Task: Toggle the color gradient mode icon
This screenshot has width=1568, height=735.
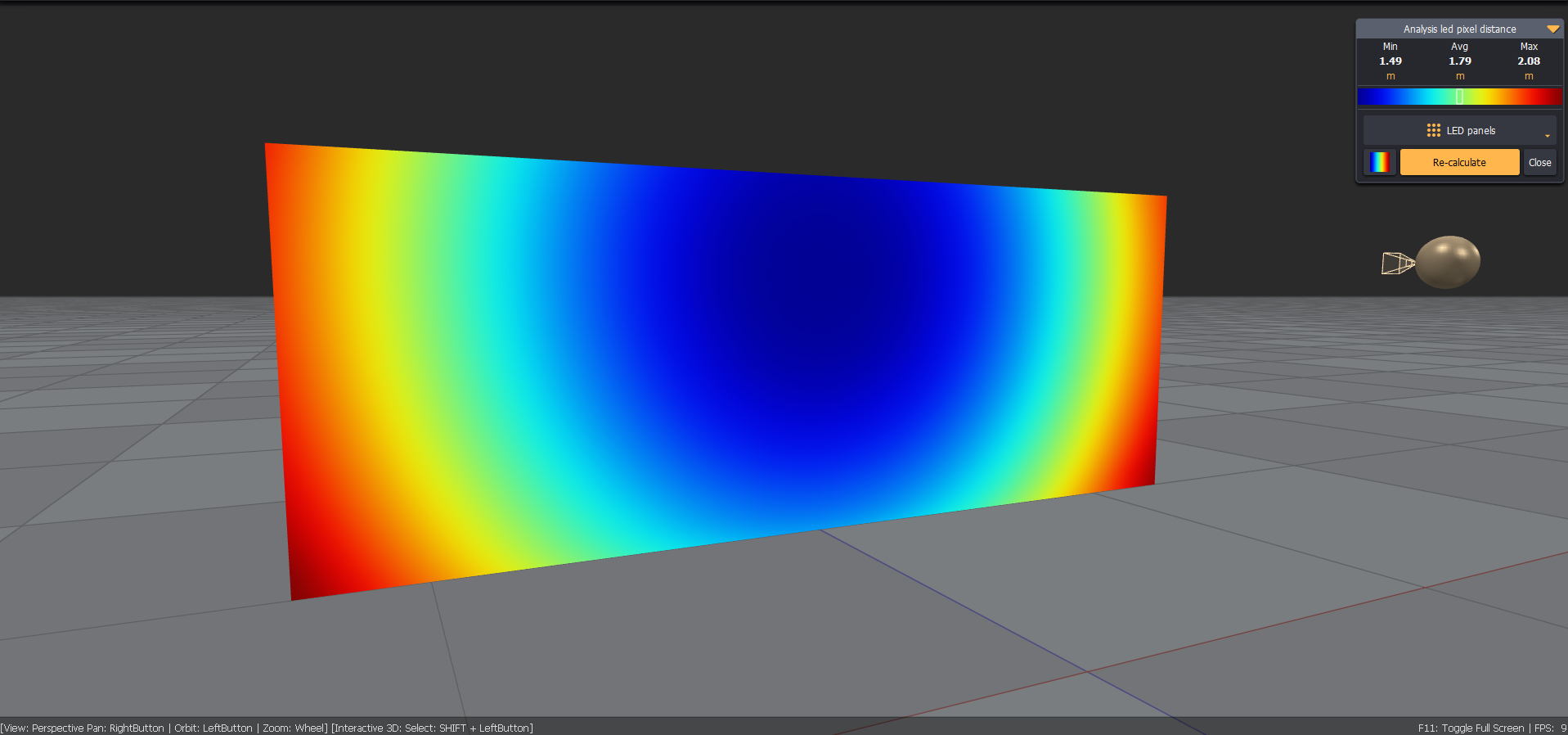Action: (1380, 162)
